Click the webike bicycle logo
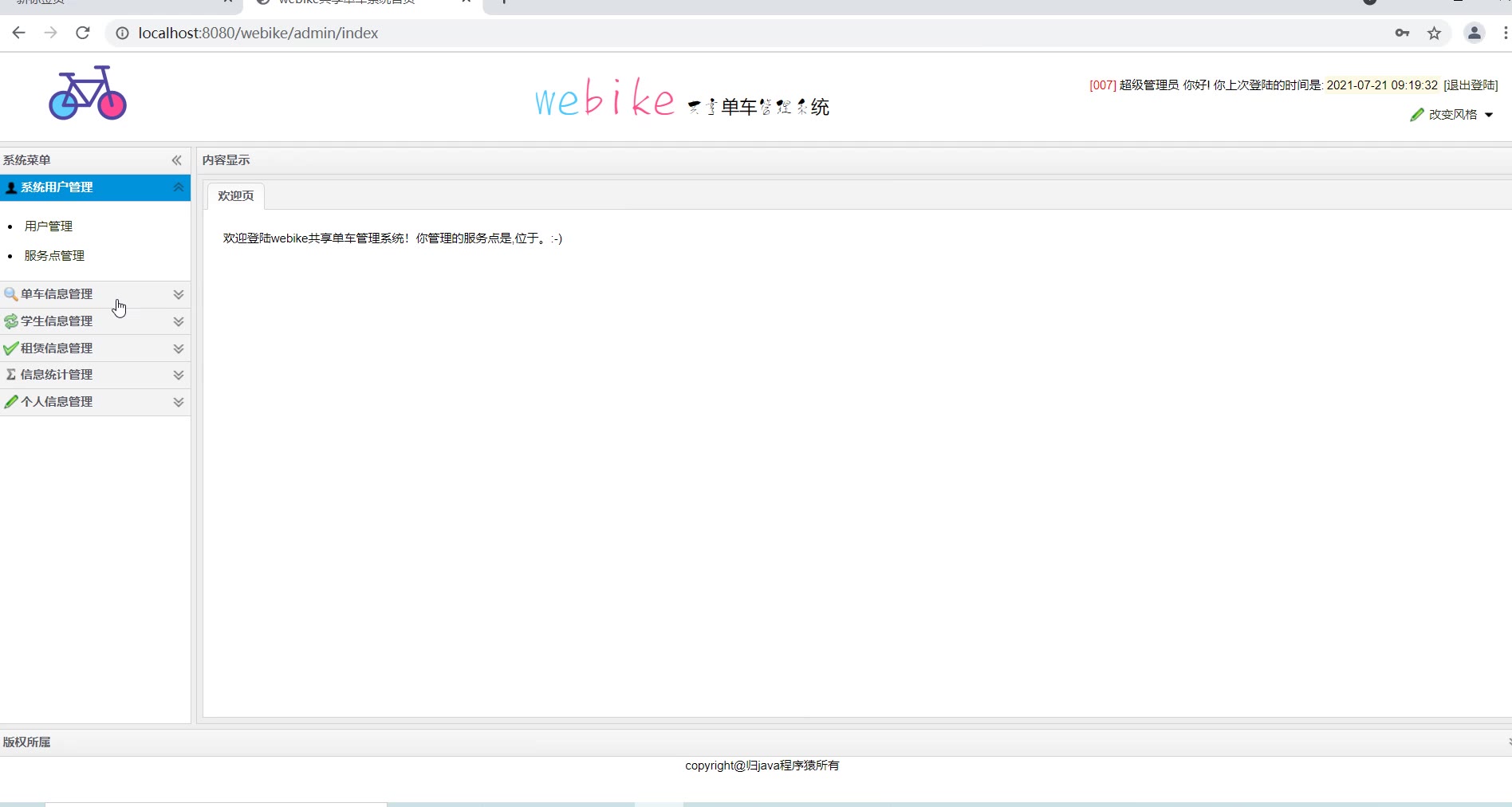The image size is (1512, 807). point(88,93)
